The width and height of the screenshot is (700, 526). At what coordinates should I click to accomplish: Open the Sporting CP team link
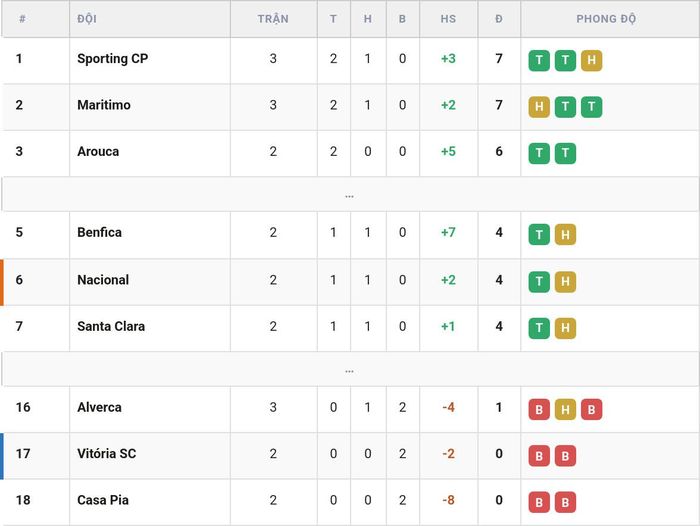tap(112, 58)
